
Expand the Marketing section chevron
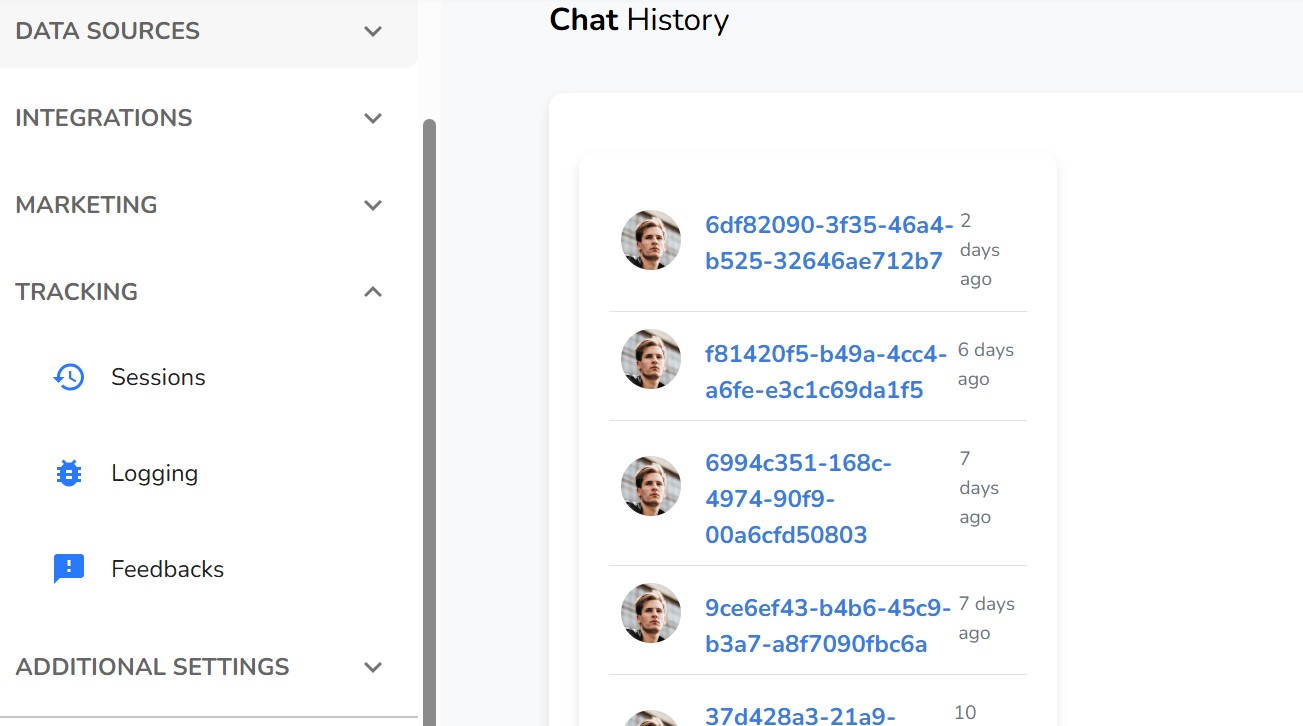[x=373, y=205]
